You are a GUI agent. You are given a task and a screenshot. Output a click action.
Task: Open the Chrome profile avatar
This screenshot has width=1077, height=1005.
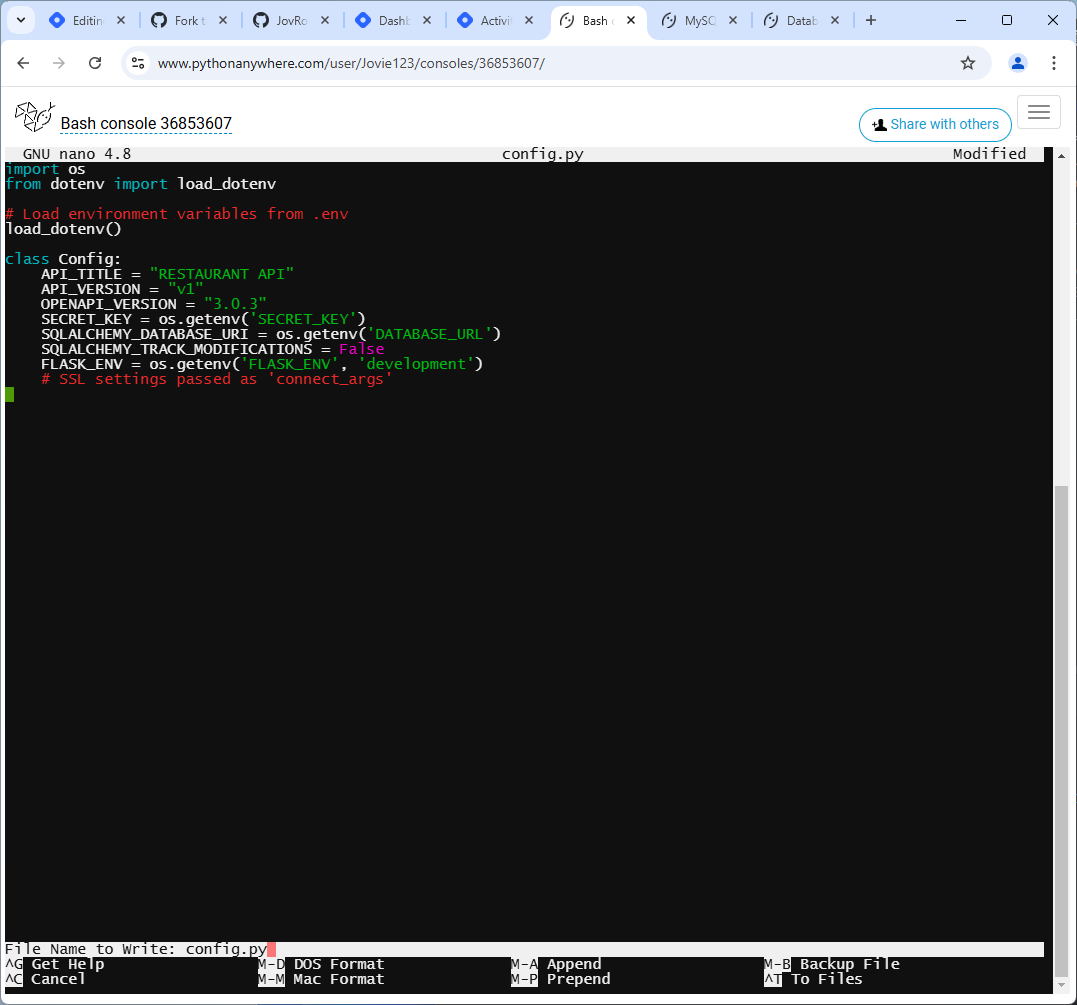[x=1018, y=63]
